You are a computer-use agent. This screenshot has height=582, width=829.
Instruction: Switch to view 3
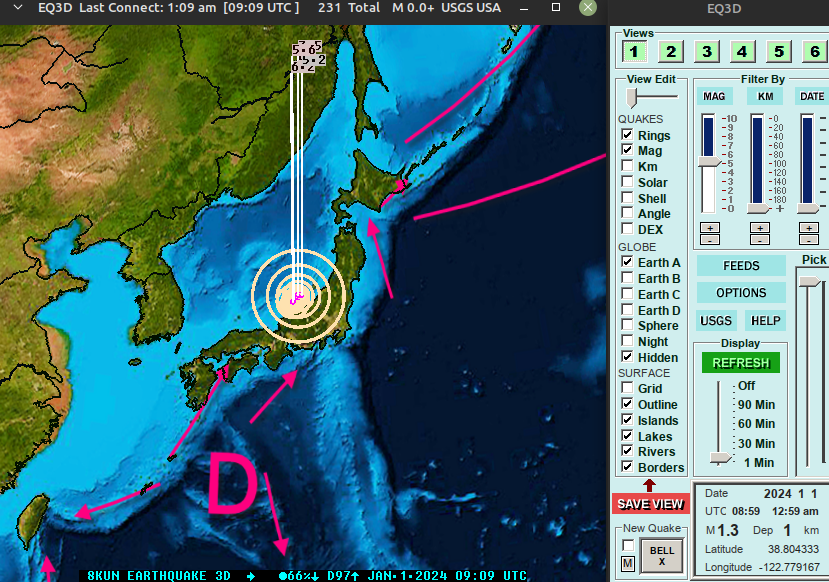(706, 52)
